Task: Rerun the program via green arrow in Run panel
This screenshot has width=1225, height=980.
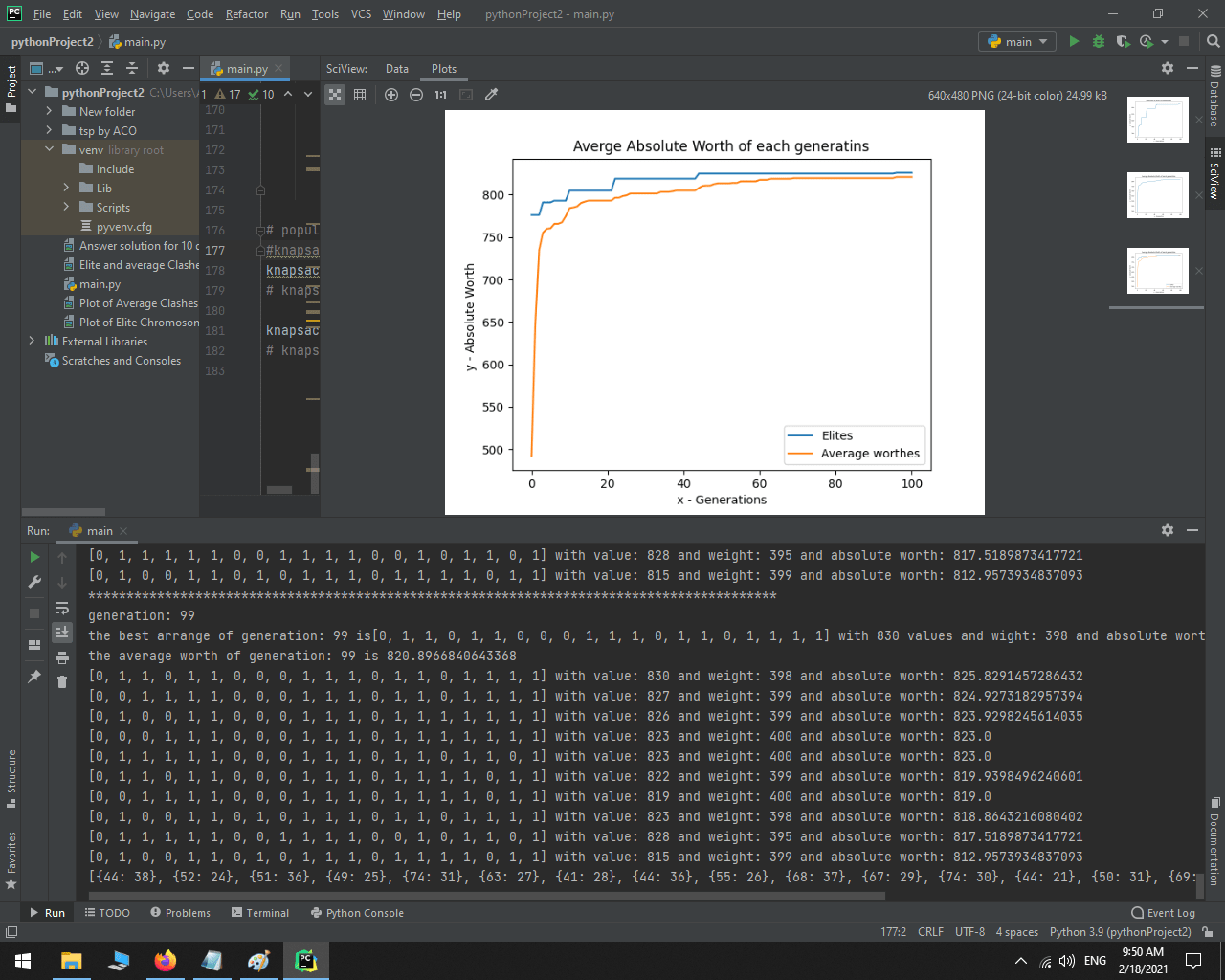Action: (x=34, y=555)
